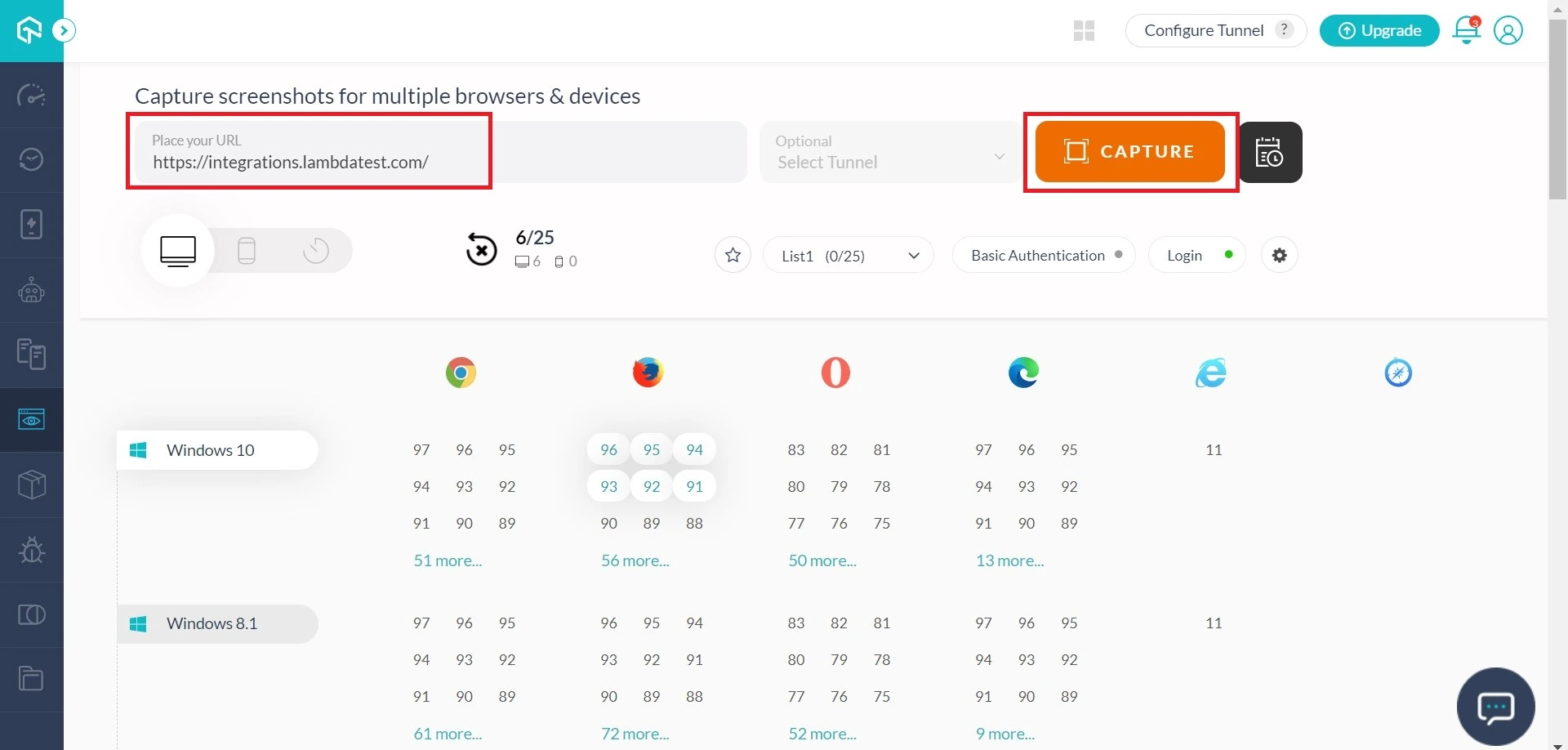
Task: Deselect Firefox 96 on Windows 10
Action: (x=608, y=449)
